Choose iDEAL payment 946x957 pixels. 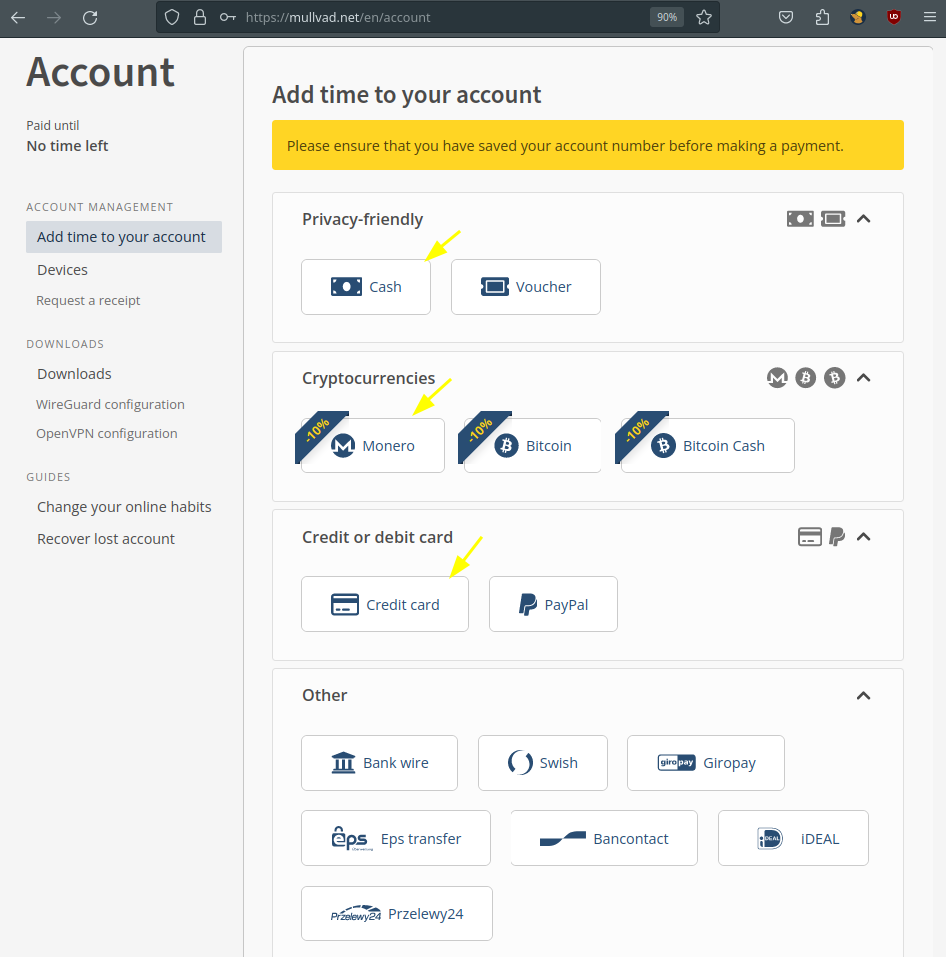pyautogui.click(x=793, y=838)
